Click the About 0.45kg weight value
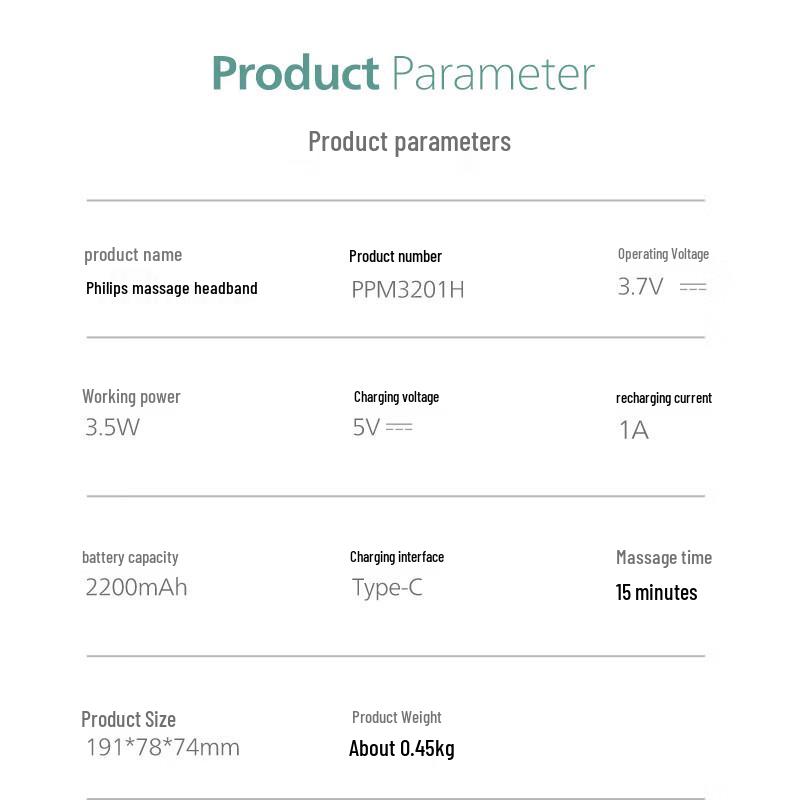Screen dimensions: 800x800 402,749
